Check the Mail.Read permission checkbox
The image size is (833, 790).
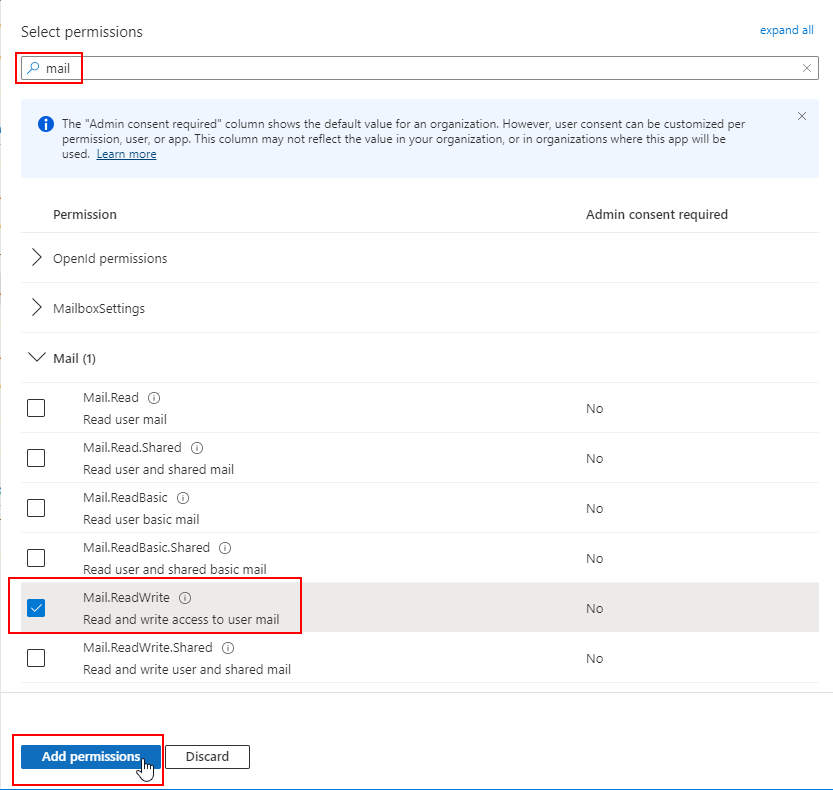pos(36,408)
